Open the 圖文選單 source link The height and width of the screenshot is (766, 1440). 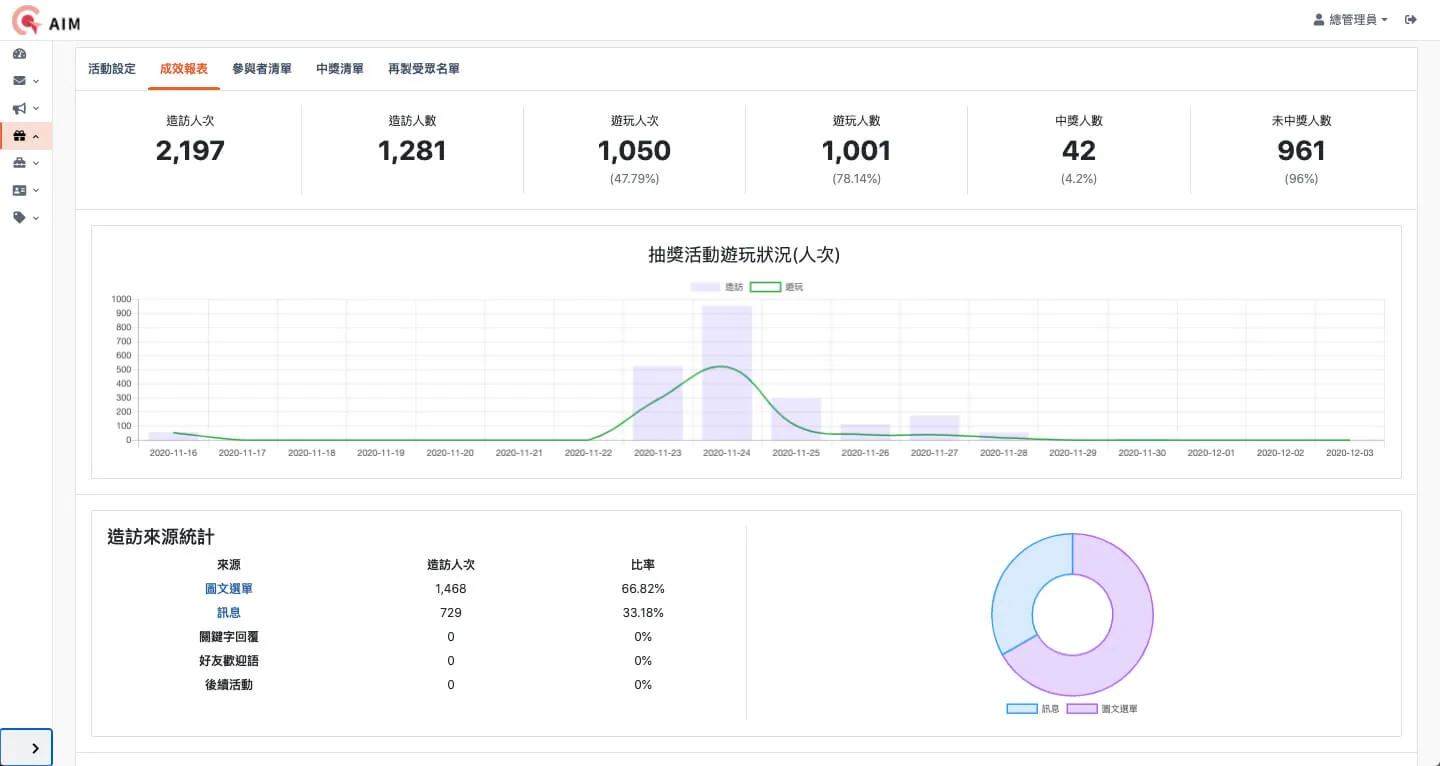click(x=229, y=589)
